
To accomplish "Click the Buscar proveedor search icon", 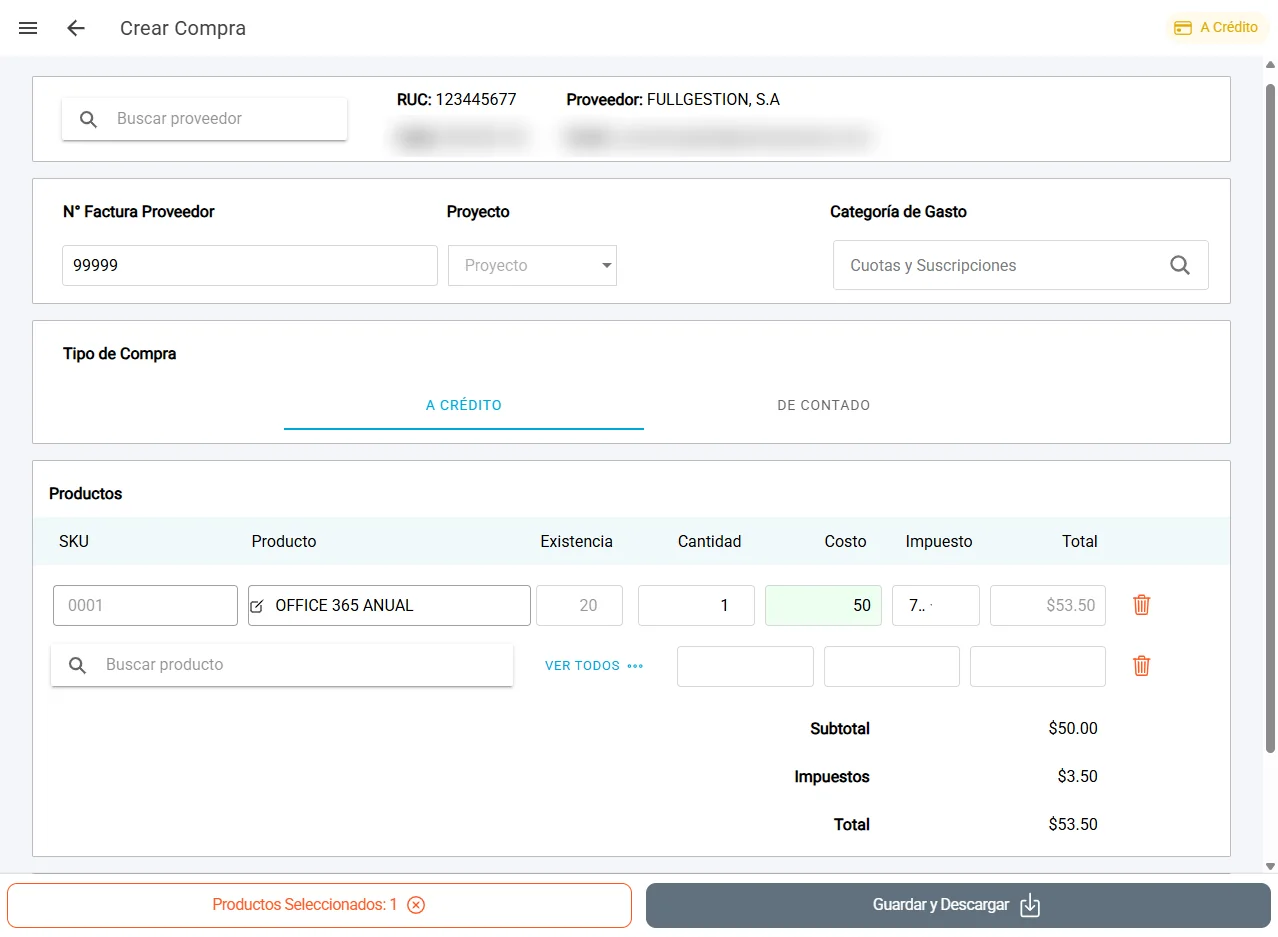I will coord(88,119).
